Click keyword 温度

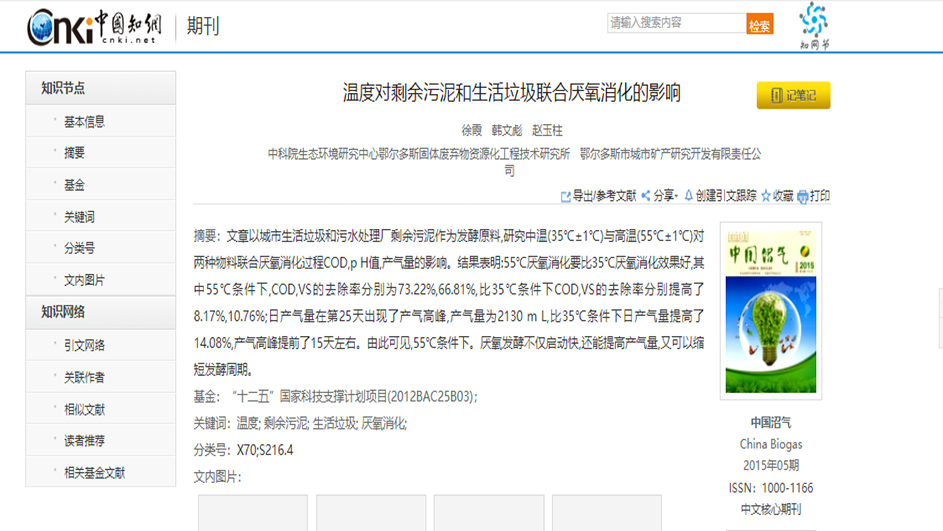coord(248,423)
